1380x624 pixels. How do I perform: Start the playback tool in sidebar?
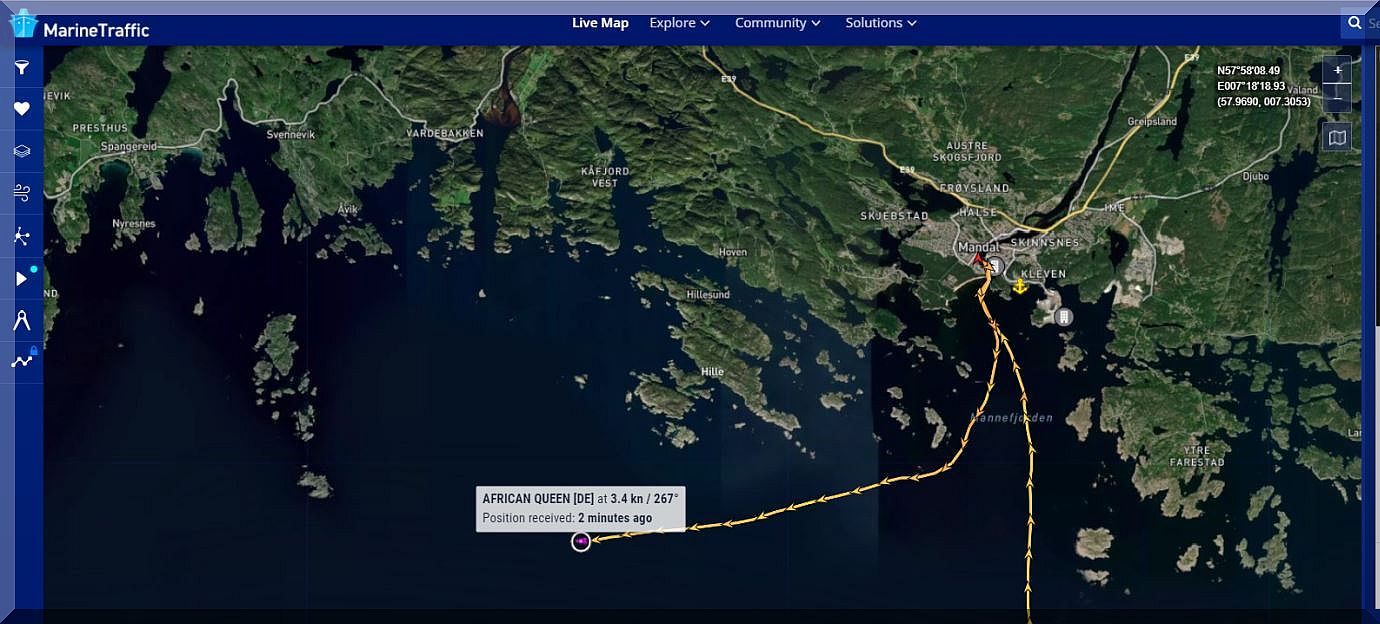tap(21, 278)
